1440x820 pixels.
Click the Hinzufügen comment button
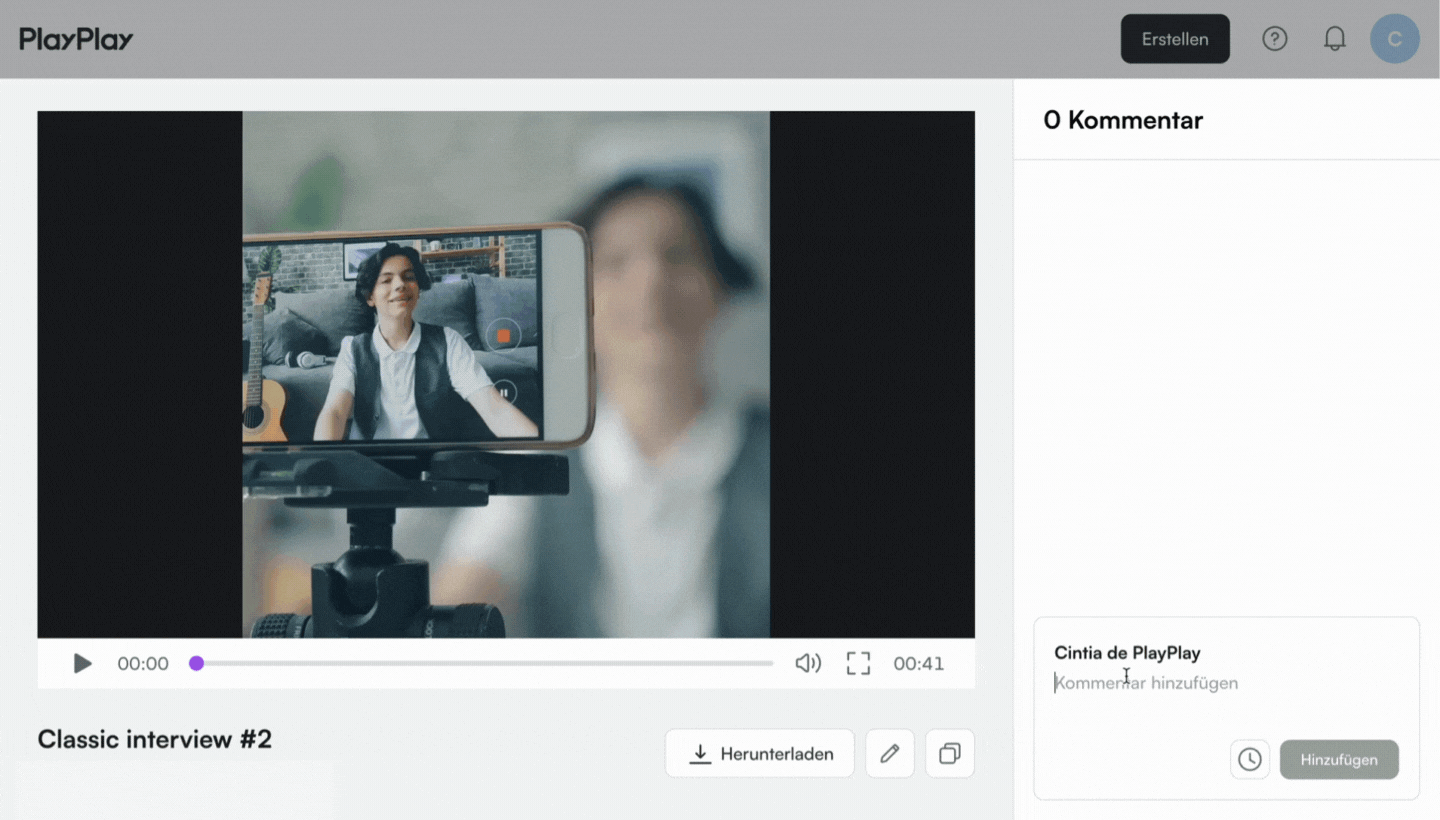coord(1339,759)
